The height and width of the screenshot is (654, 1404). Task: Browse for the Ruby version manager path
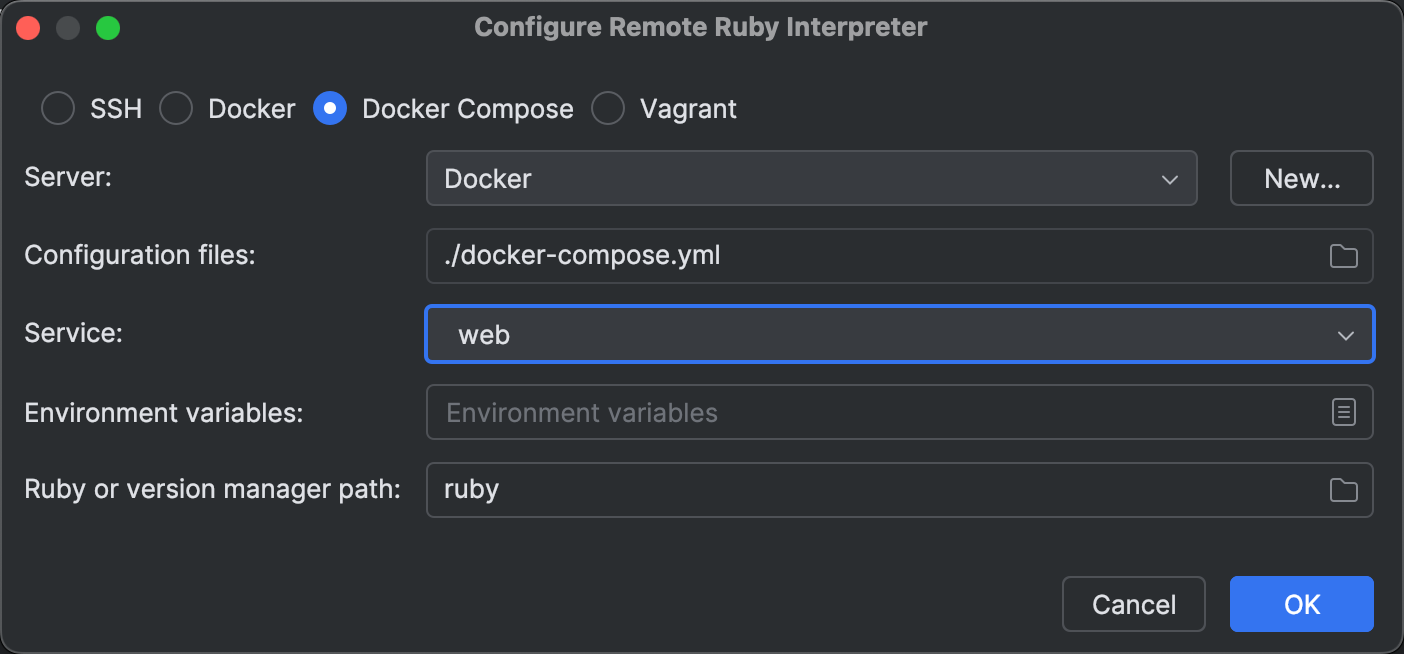click(x=1345, y=490)
